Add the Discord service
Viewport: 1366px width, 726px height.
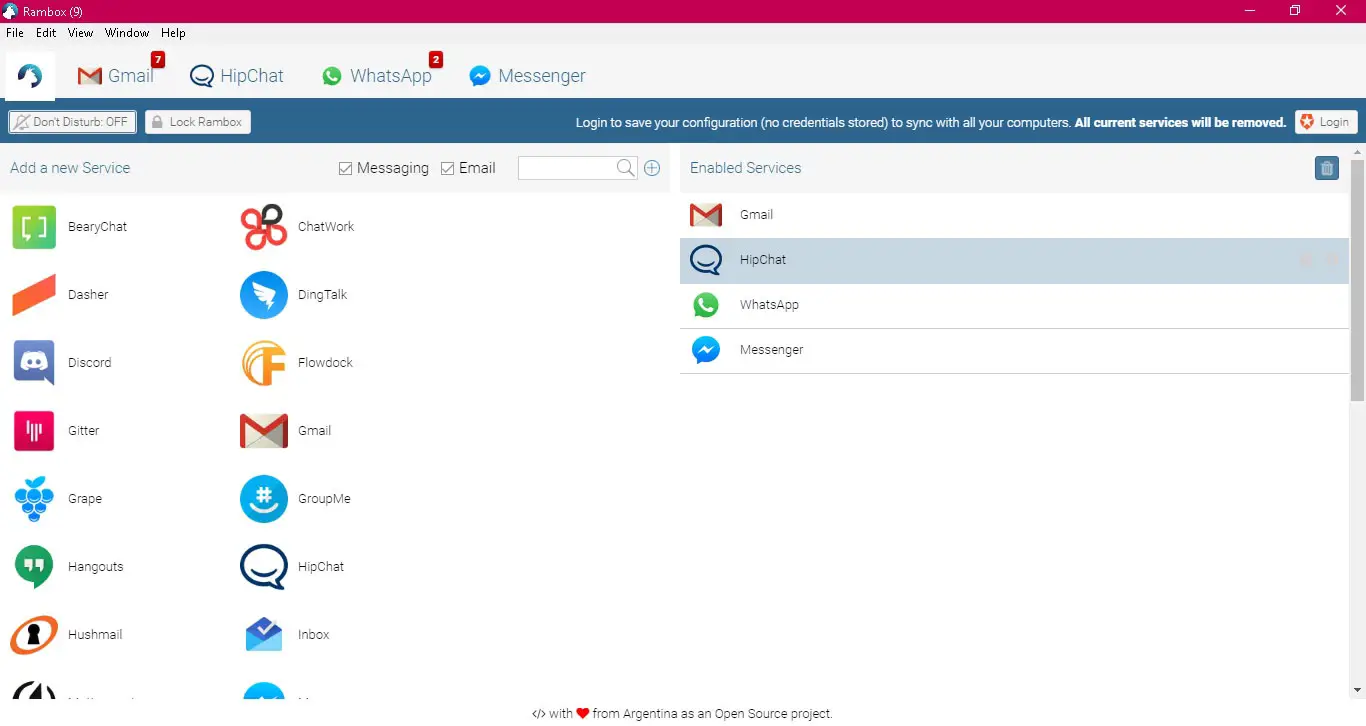click(x=34, y=363)
